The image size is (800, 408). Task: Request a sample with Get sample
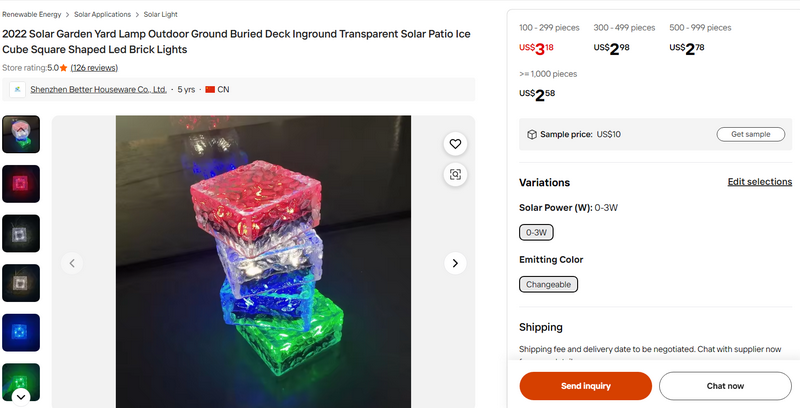[x=750, y=134]
